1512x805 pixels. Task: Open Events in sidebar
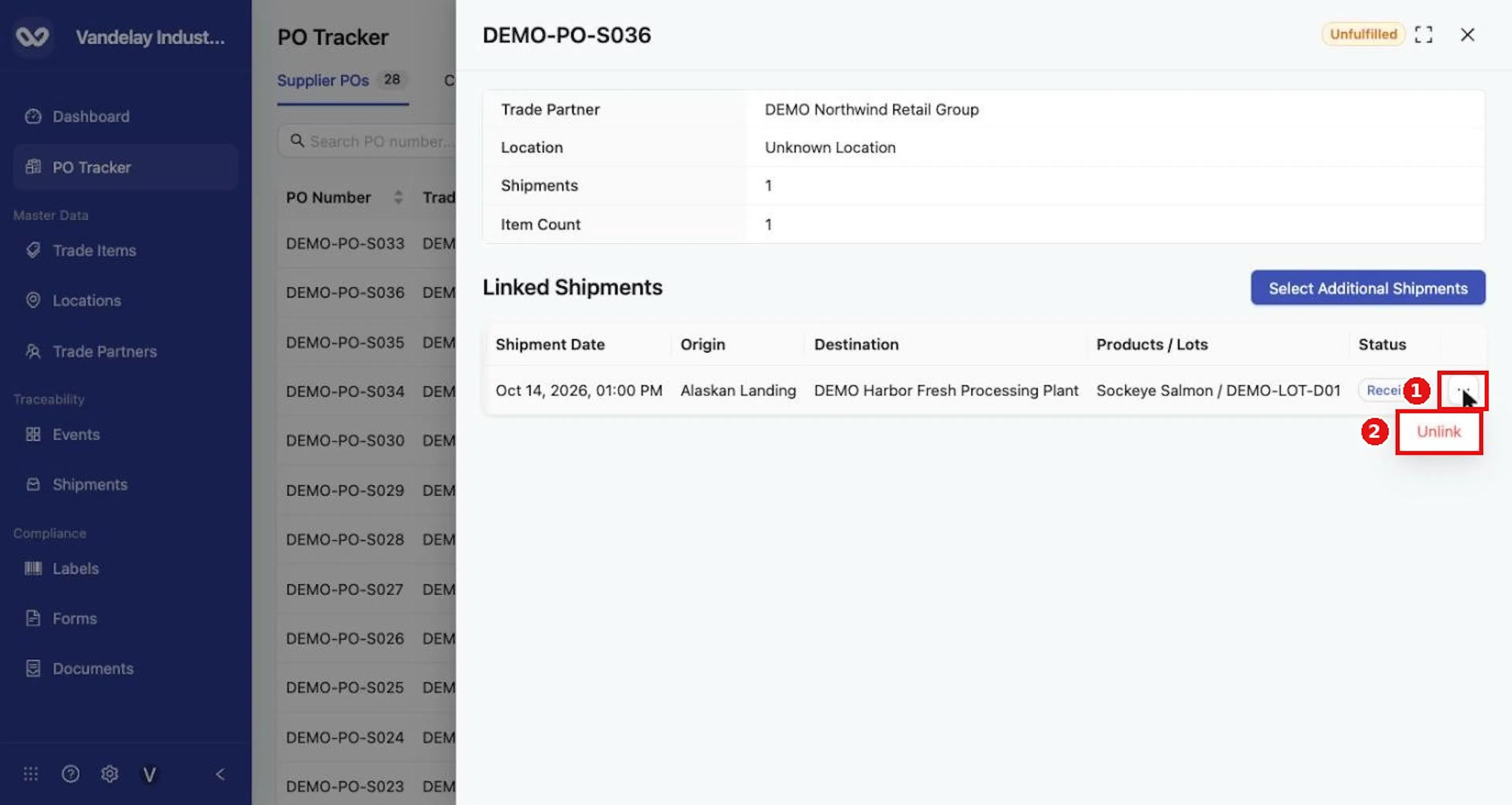click(x=125, y=434)
